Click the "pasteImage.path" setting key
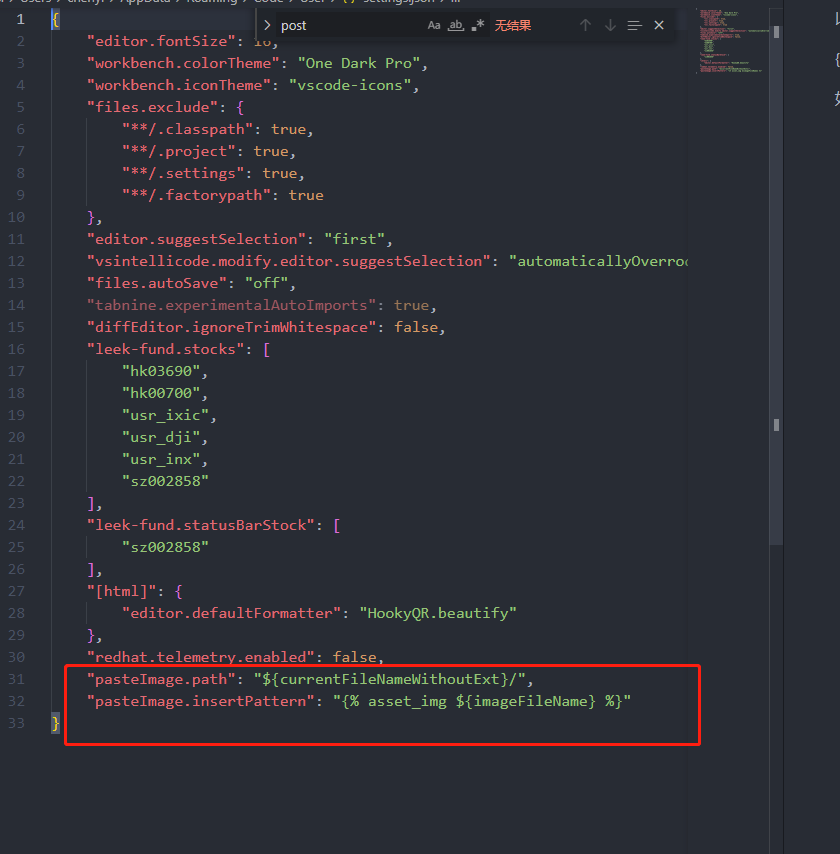 click(160, 679)
